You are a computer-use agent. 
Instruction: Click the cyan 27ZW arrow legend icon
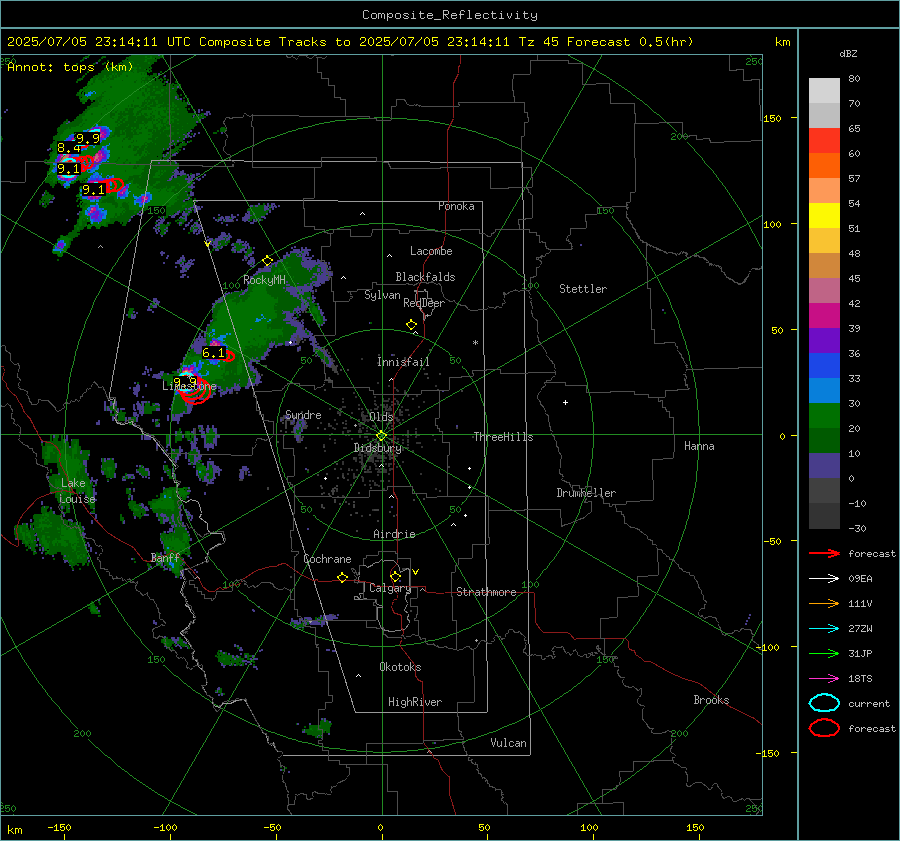(x=824, y=629)
